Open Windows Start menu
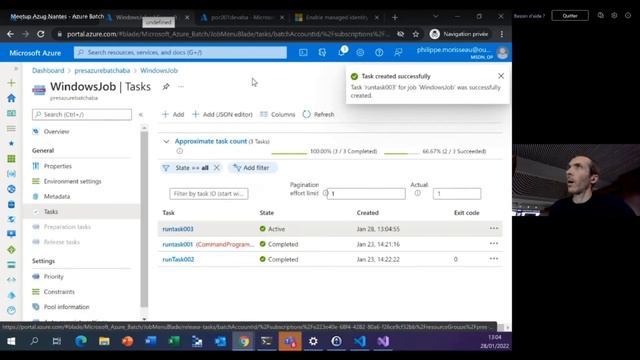The height and width of the screenshot is (360, 640). click(x=11, y=341)
